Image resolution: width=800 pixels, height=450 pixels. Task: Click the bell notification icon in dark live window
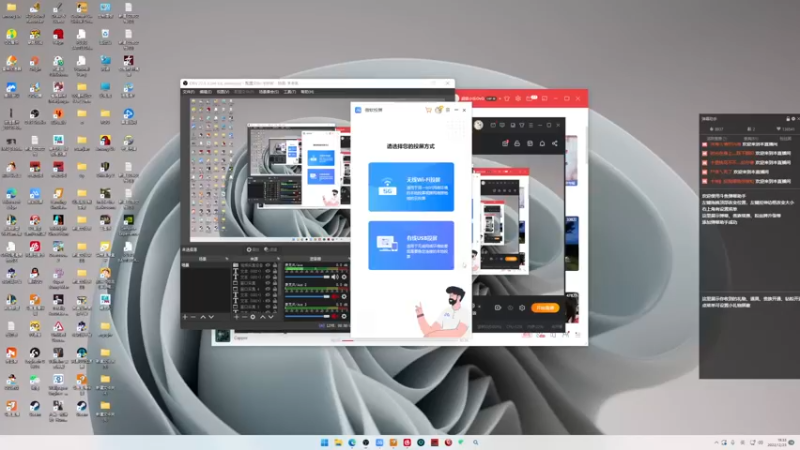(x=542, y=143)
